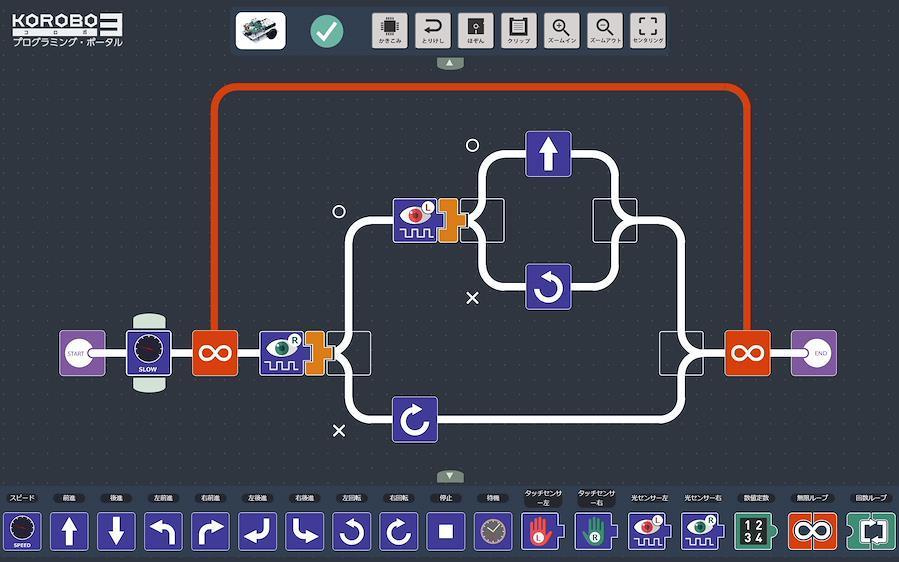Zoom in with the ズームイン magnifier
Screen dimensions: 899x562
coord(562,31)
